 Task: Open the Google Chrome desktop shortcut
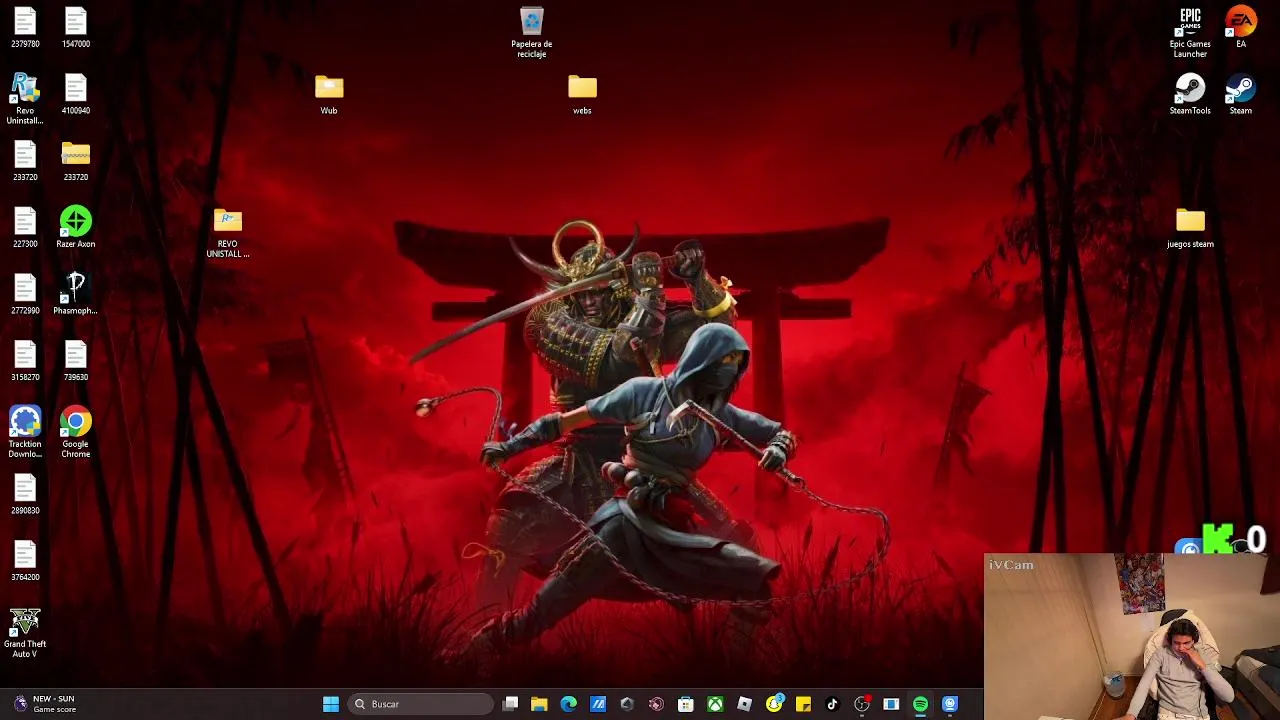pyautogui.click(x=76, y=432)
